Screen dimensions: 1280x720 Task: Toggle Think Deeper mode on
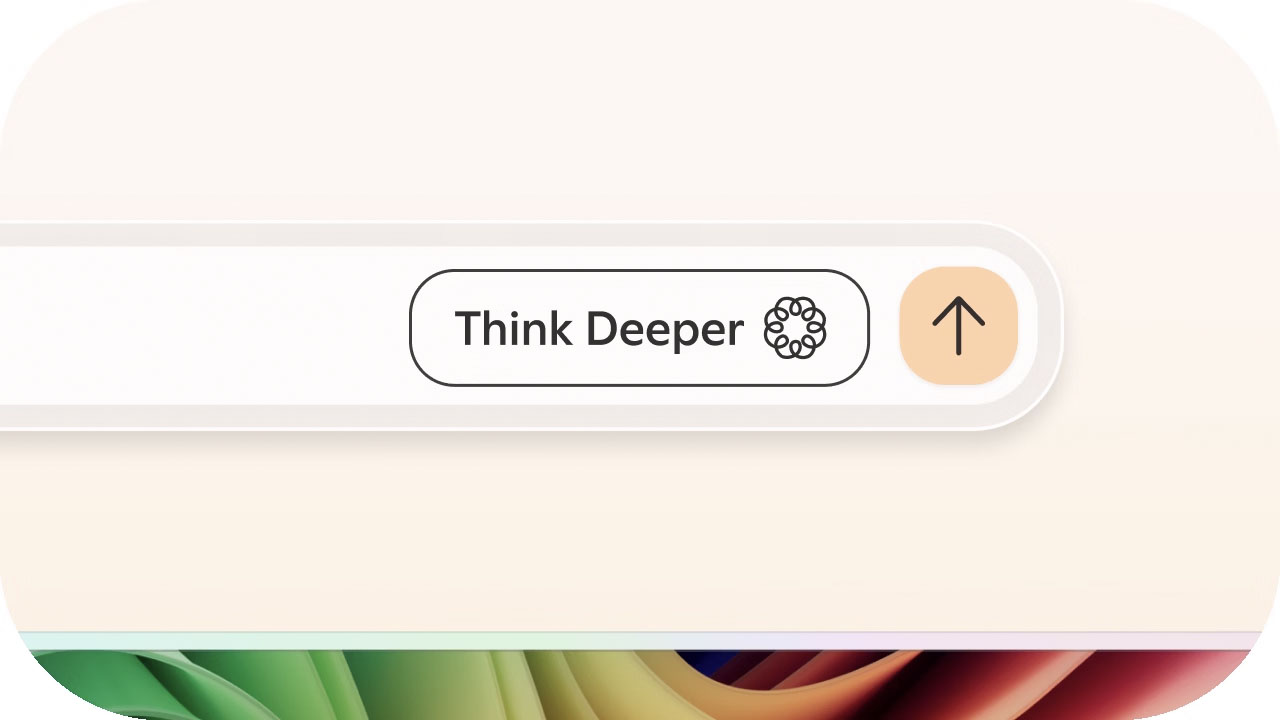click(639, 328)
